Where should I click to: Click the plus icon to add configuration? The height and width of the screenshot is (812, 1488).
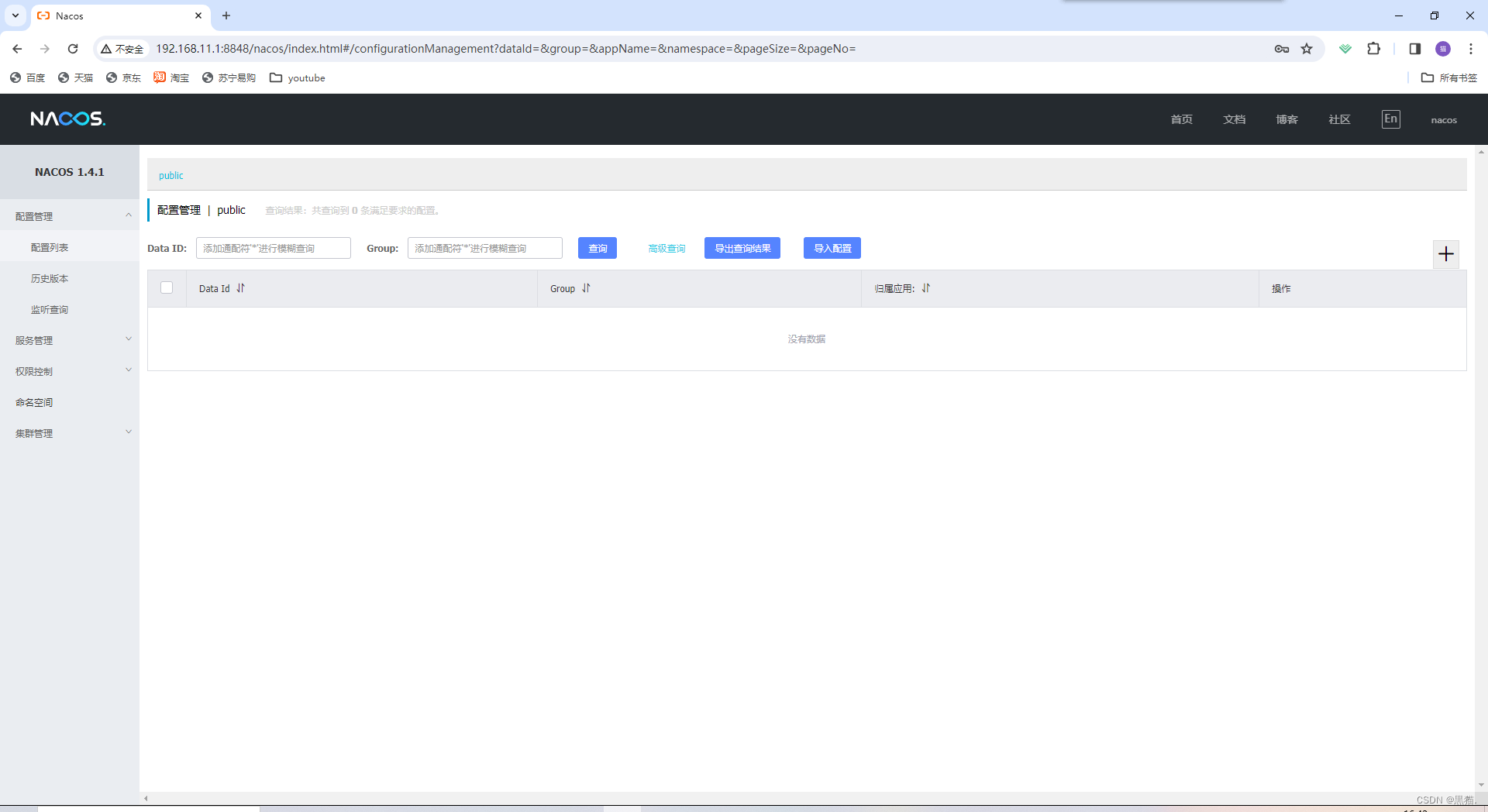[x=1446, y=254]
